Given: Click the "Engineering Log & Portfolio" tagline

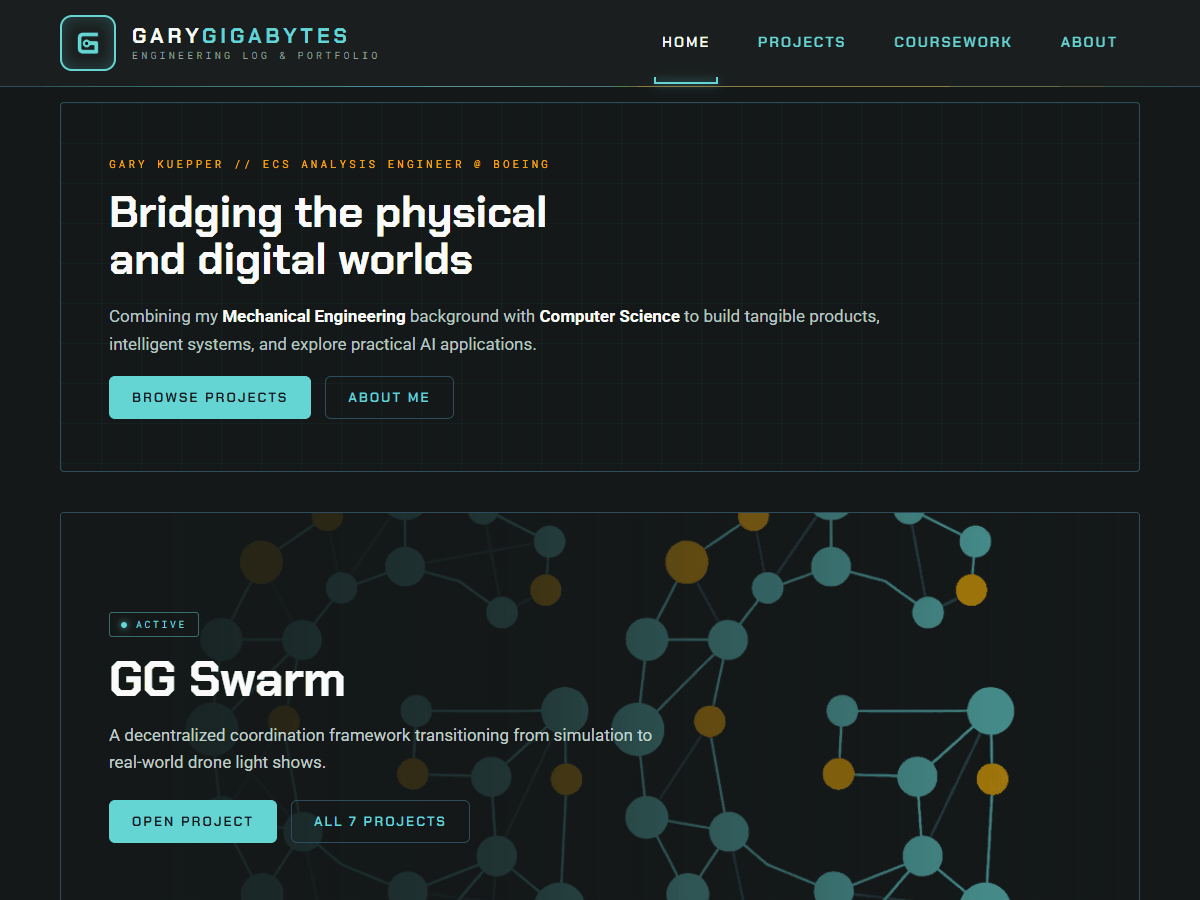Looking at the screenshot, I should (256, 56).
